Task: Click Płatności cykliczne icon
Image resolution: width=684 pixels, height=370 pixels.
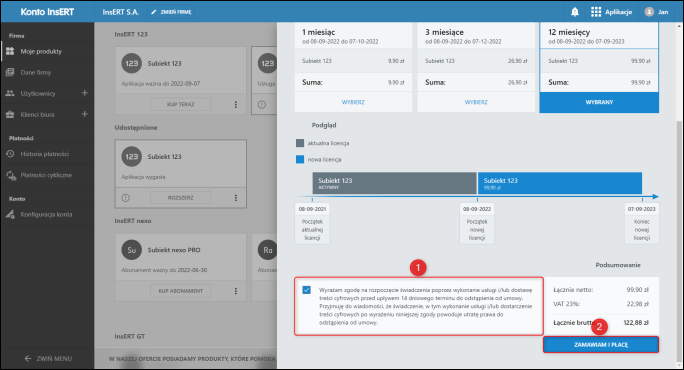Action: pyautogui.click(x=10, y=175)
